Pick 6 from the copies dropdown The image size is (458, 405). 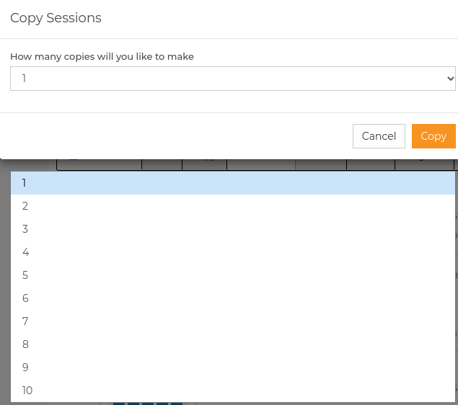(x=233, y=298)
